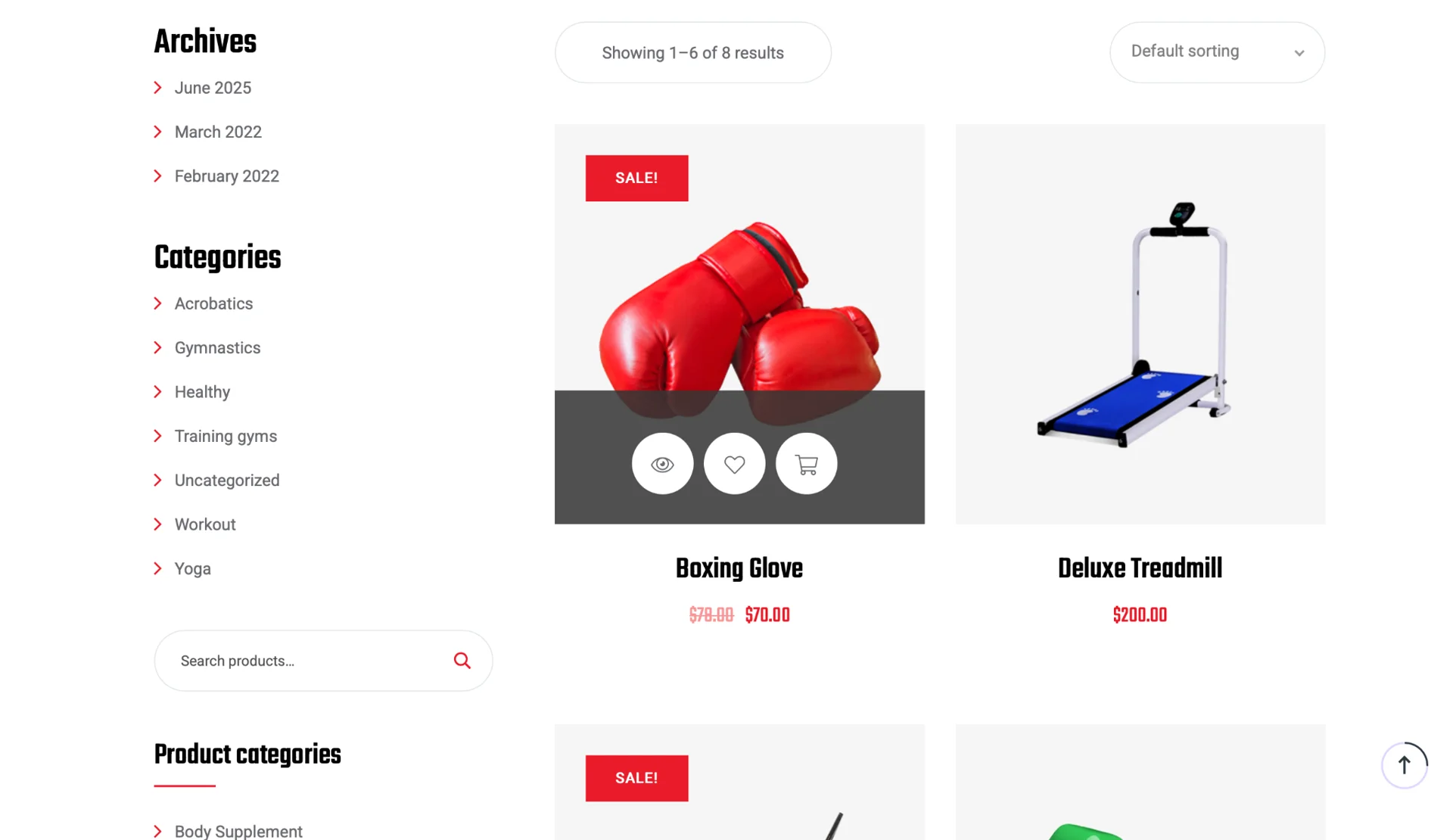Screen dimensions: 1453x840
Task: Click the quick view eye icon
Action: tap(662, 464)
